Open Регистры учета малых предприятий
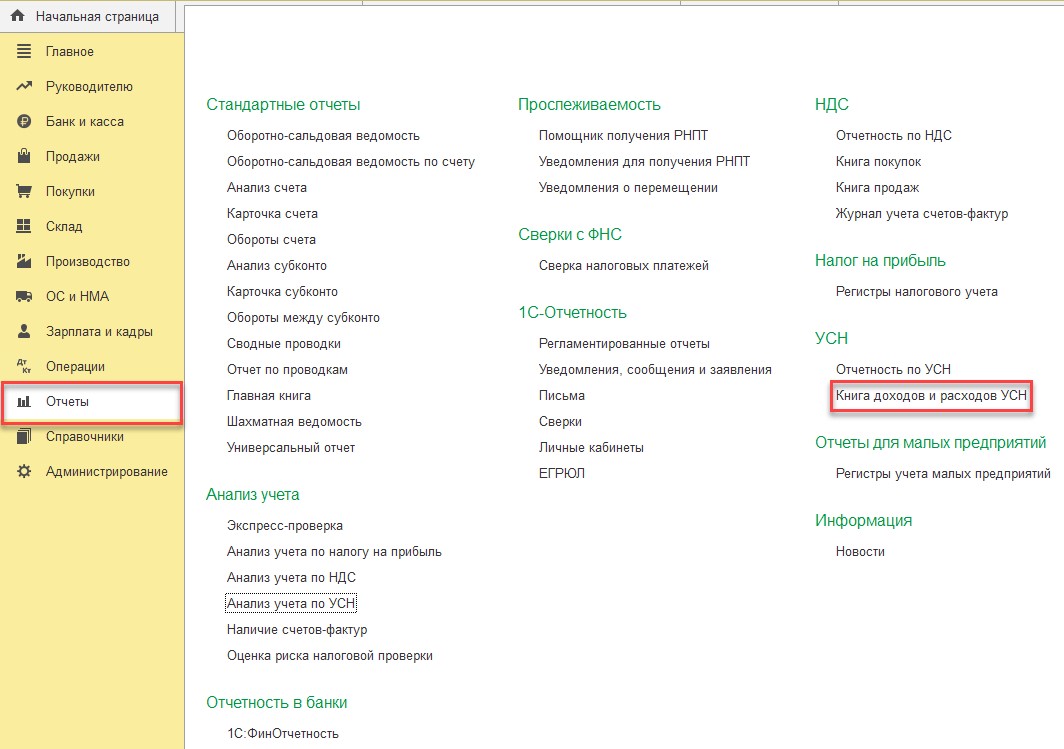 (943, 474)
